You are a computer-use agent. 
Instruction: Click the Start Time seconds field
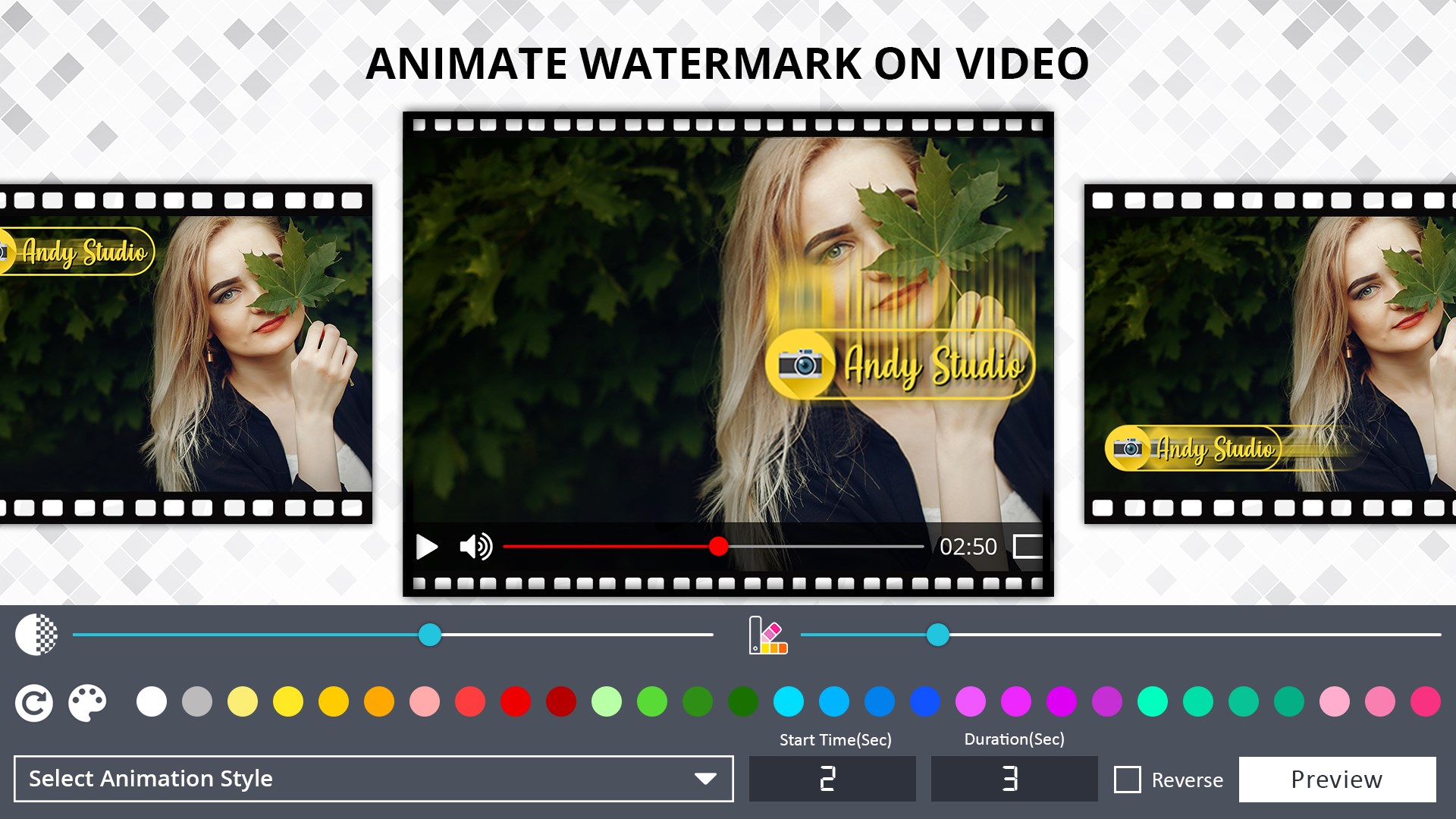832,779
